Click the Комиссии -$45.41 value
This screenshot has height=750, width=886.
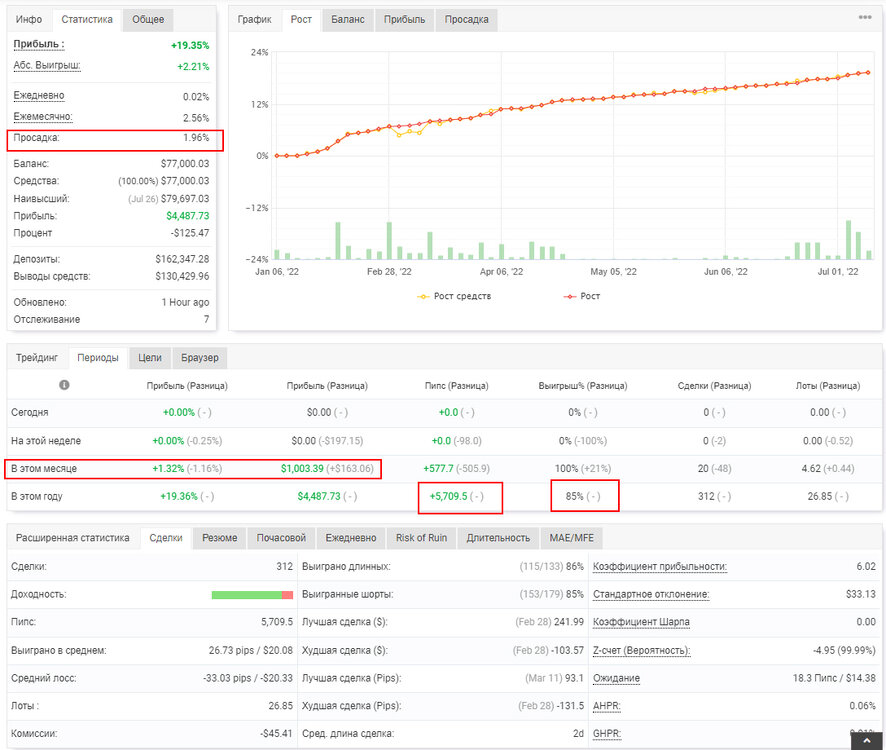point(276,734)
